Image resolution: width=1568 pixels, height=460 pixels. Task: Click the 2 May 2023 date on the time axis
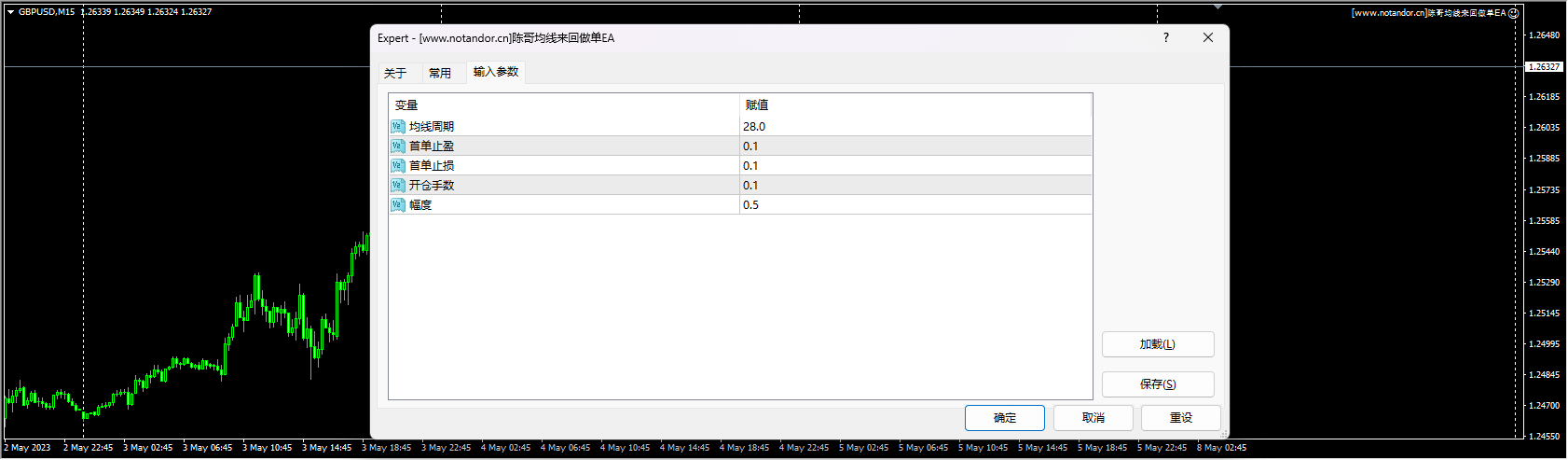tap(28, 448)
